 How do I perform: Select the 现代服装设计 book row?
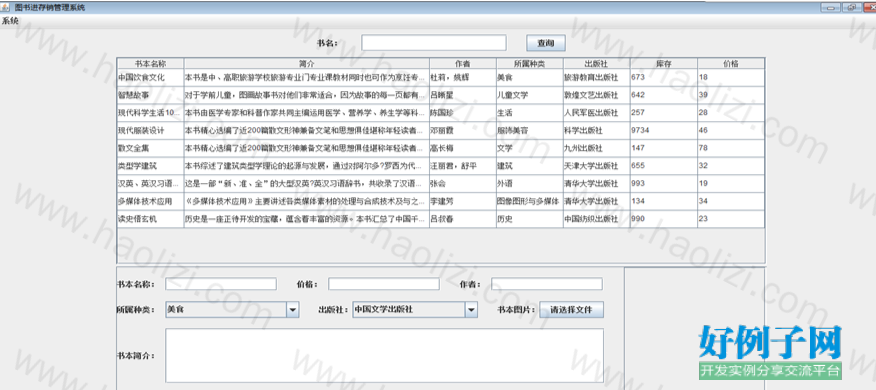tap(441, 131)
